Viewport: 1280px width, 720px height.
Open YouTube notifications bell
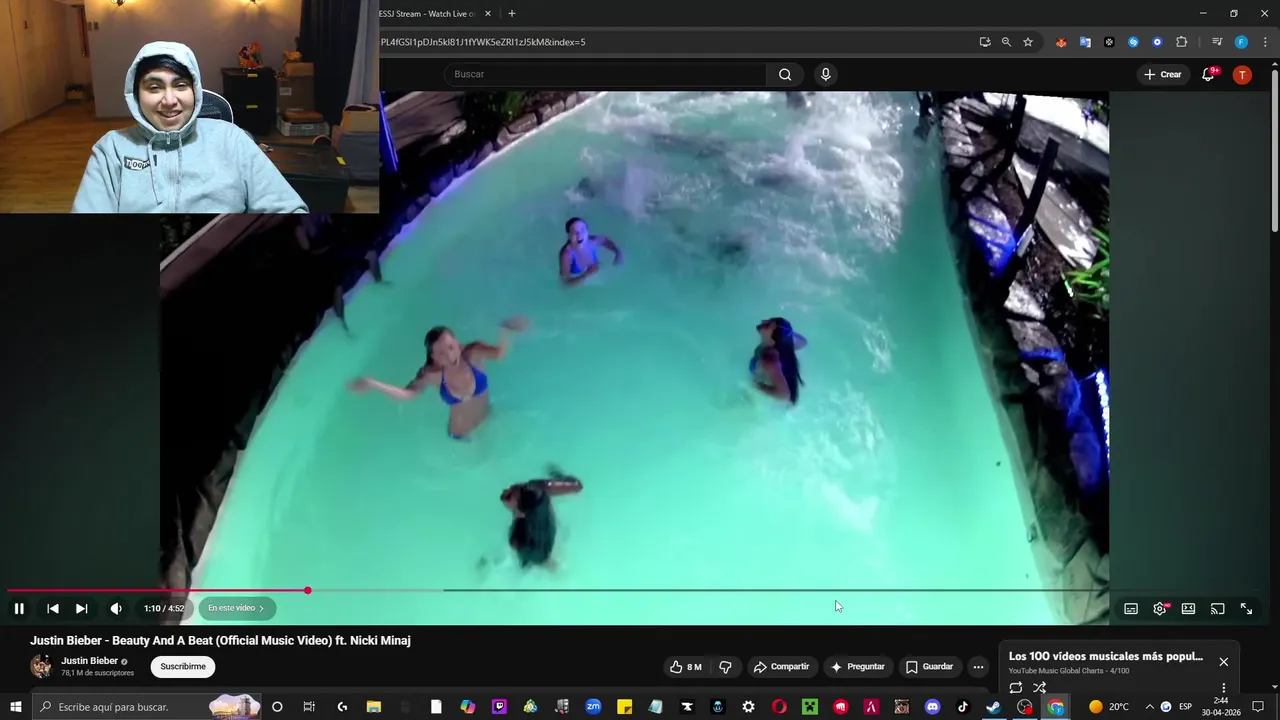[1208, 74]
